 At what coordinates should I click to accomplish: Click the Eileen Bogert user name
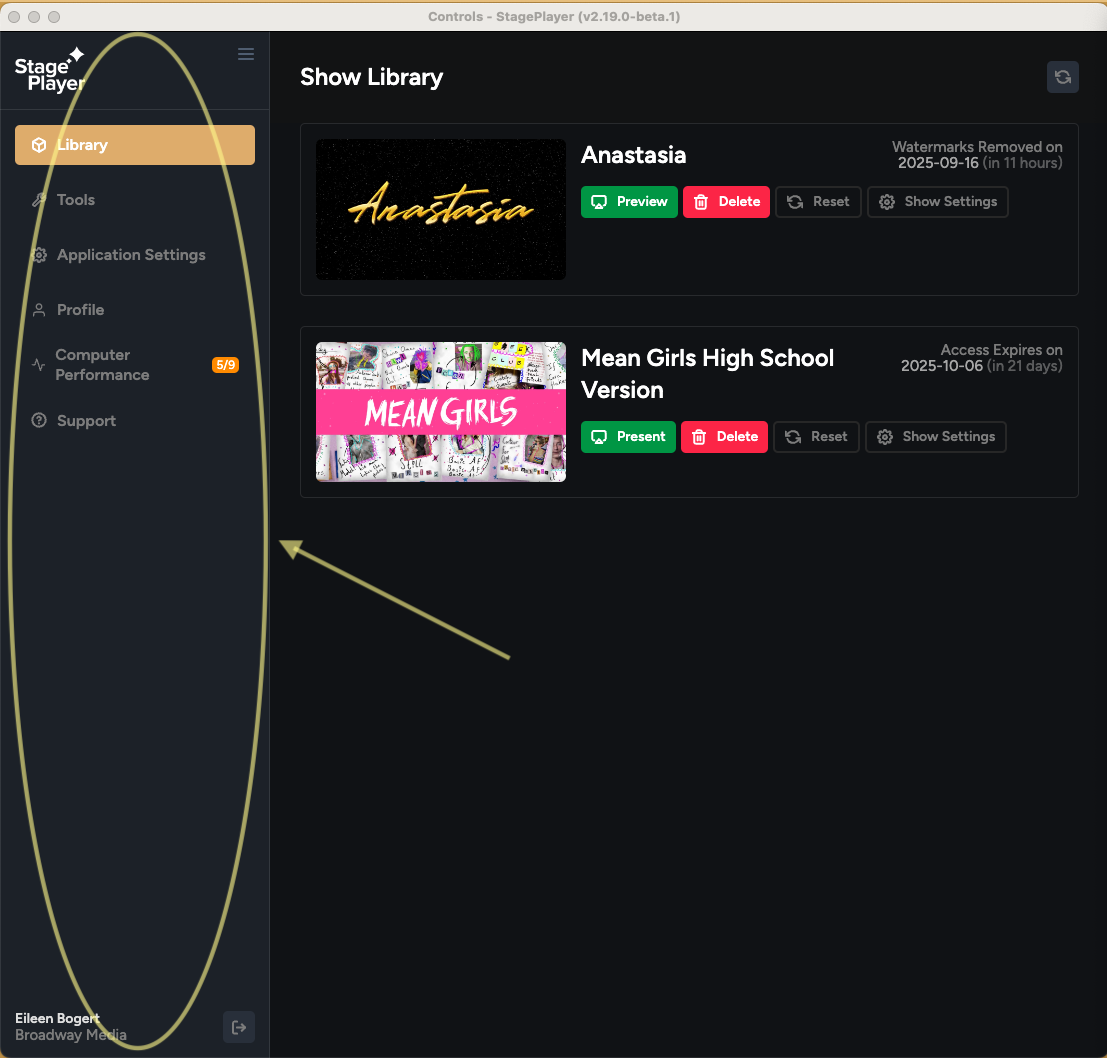click(x=57, y=1018)
